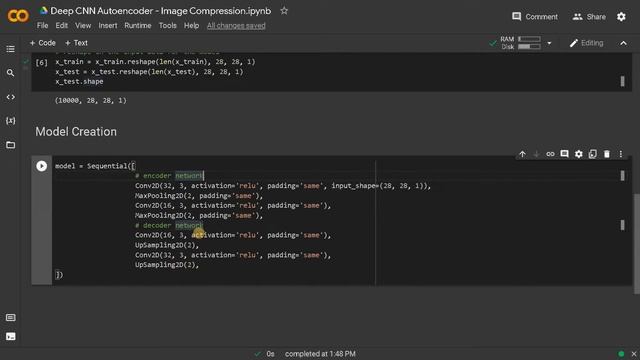The height and width of the screenshot is (360, 640).
Task: Open the files folder panel
Action: [x=11, y=145]
